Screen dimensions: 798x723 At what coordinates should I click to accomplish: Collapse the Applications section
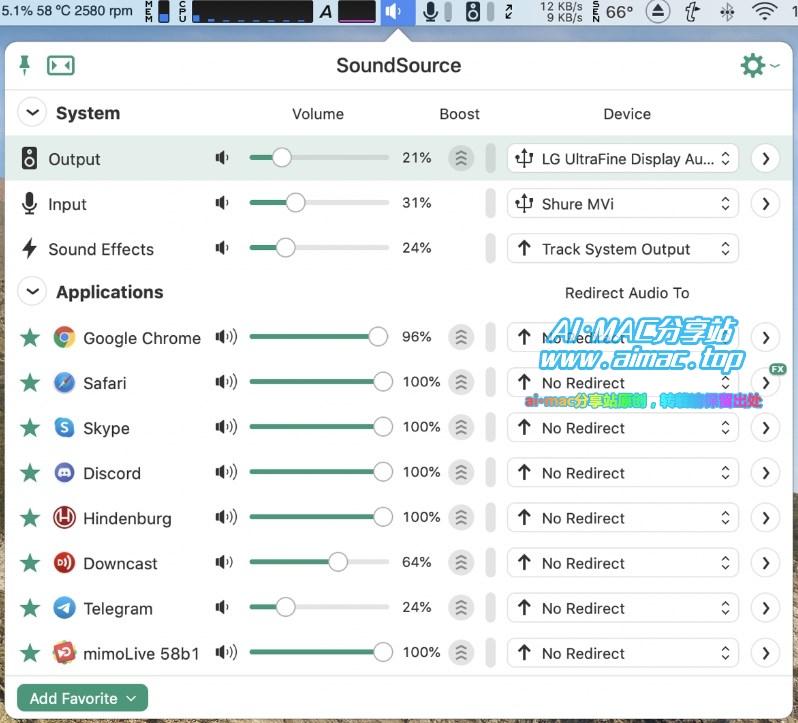[x=32, y=292]
